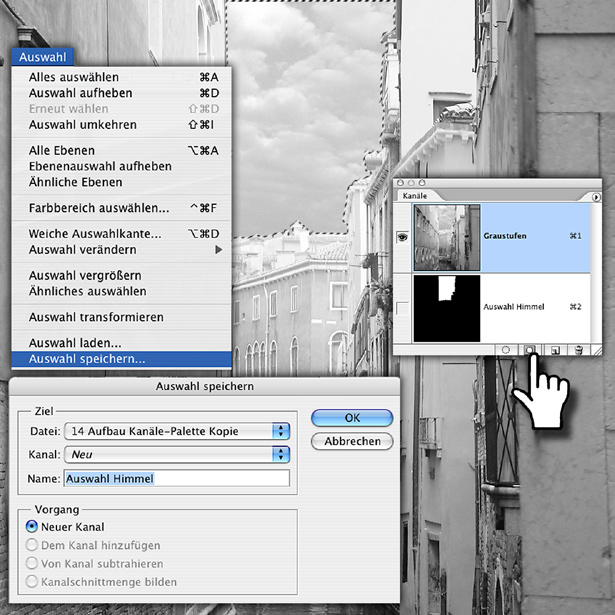
Task: Show the Auswahl Himmel channel visibility box
Action: click(402, 308)
